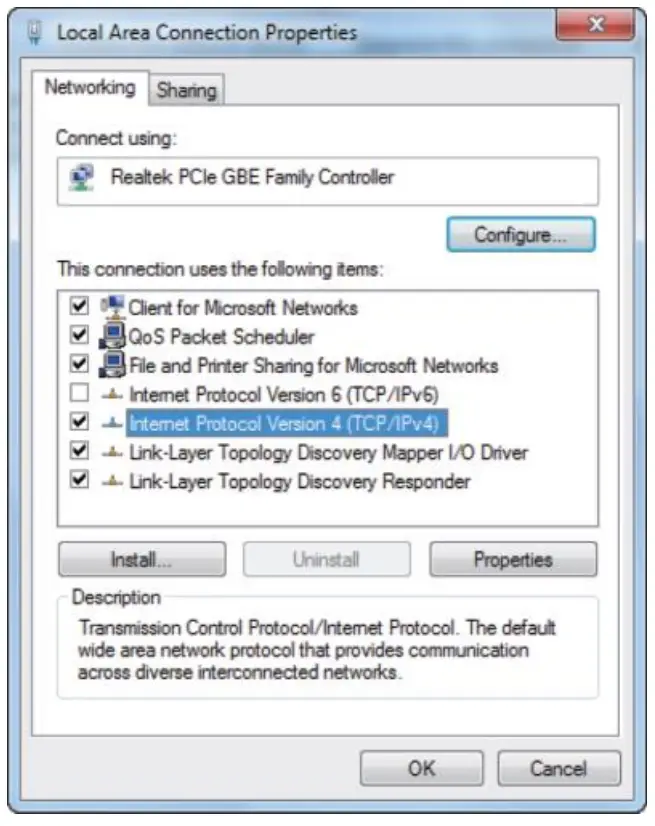Disable the Link-Layer Topology Discovery Responder checkbox

click(x=79, y=479)
